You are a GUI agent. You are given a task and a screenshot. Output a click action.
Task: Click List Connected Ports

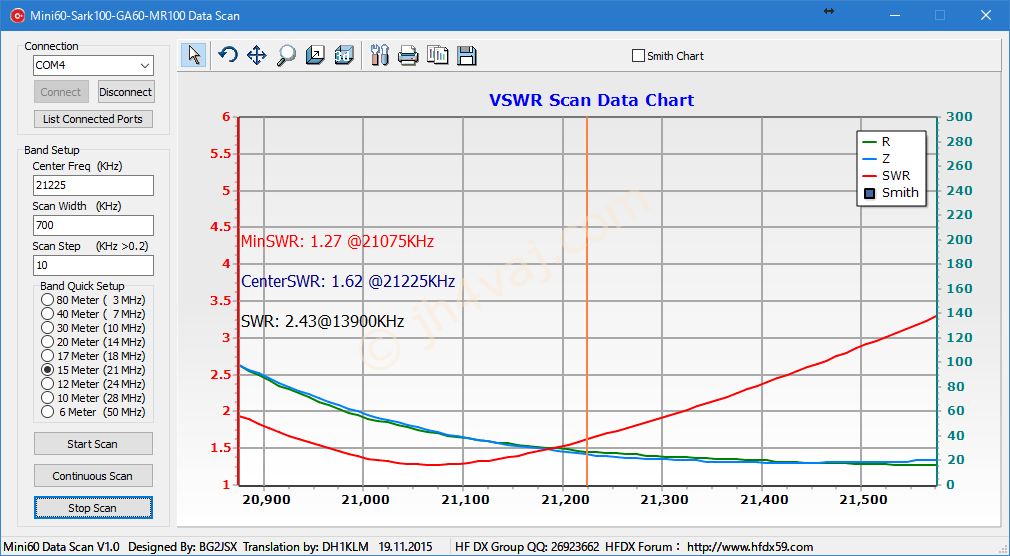coord(93,119)
